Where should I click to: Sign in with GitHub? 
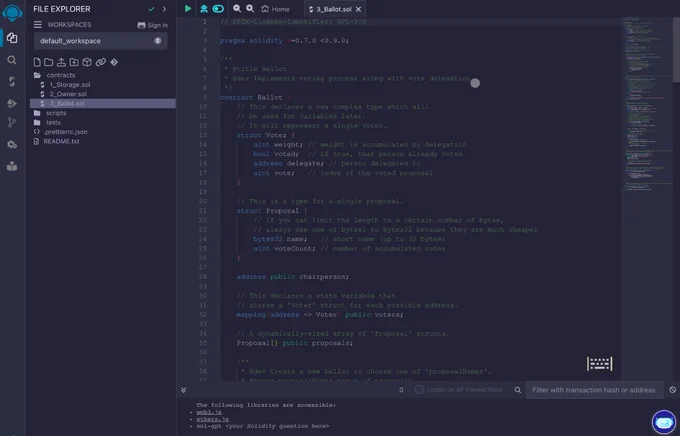point(152,25)
